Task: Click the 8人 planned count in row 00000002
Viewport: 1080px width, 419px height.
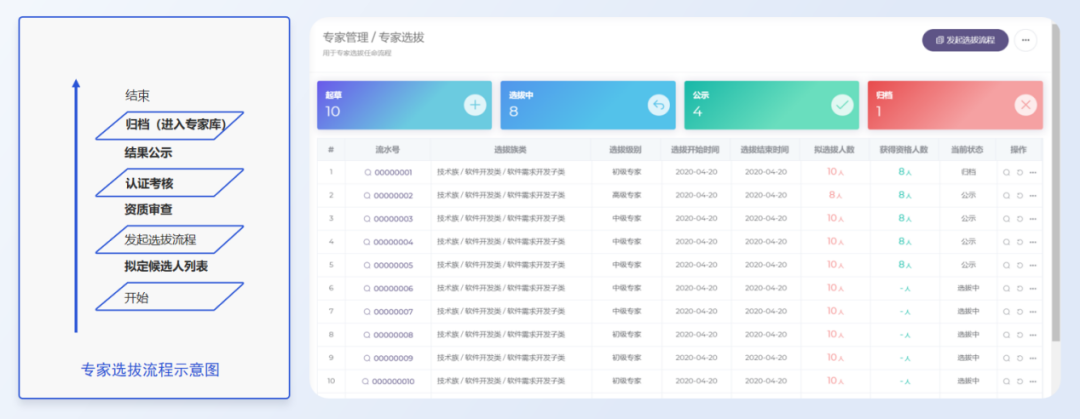Action: pyautogui.click(x=835, y=196)
